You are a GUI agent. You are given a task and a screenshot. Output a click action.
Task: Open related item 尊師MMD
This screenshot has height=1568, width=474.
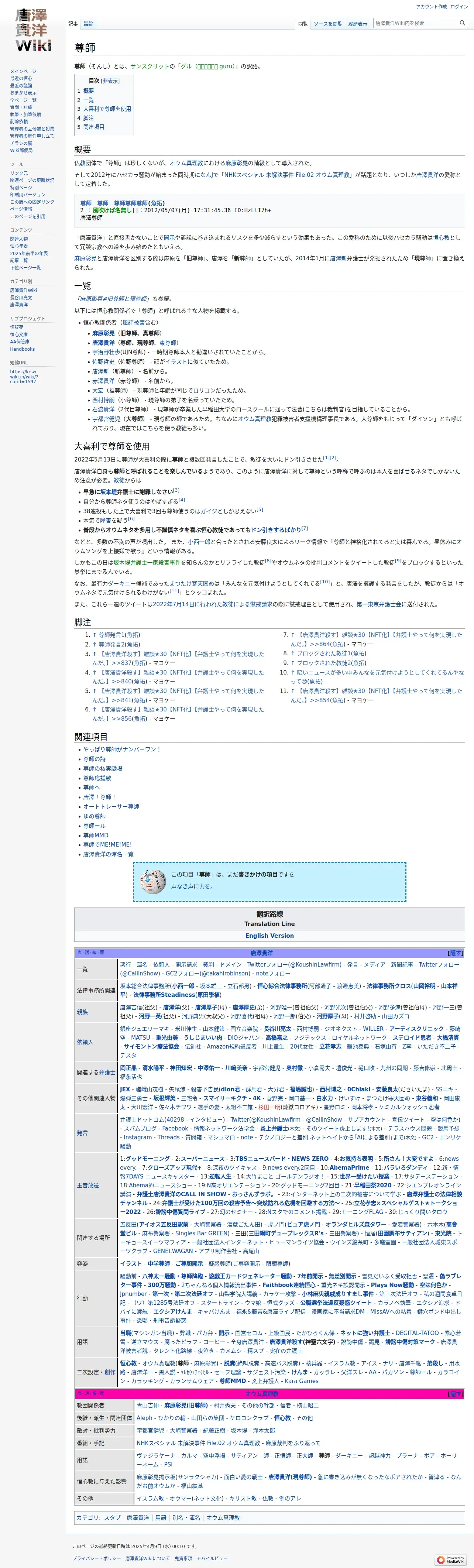pos(96,835)
